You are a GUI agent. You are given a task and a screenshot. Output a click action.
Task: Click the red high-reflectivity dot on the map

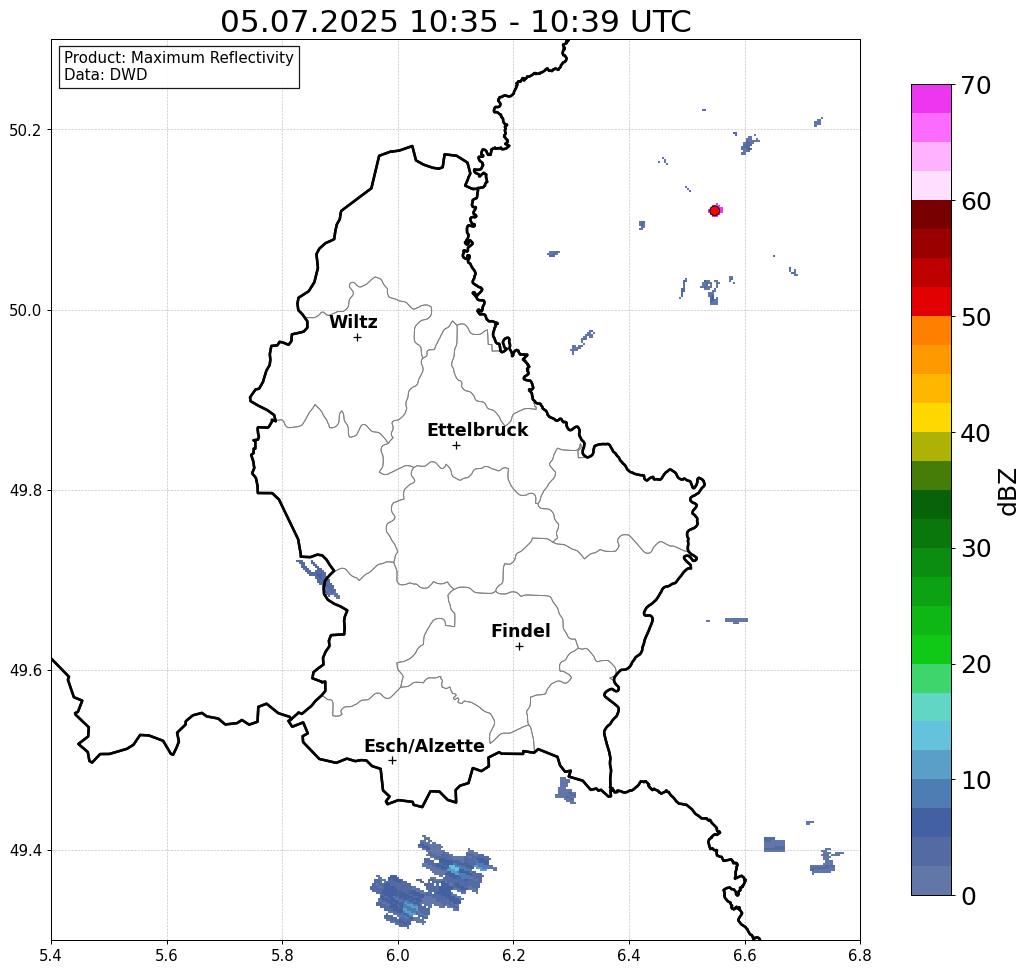(x=715, y=211)
